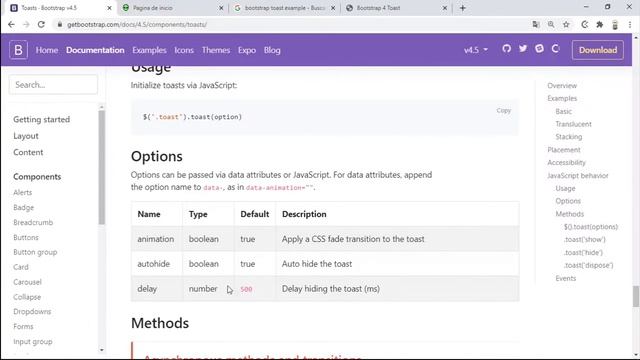
Task: Open Icons in navbar
Action: click(184, 50)
